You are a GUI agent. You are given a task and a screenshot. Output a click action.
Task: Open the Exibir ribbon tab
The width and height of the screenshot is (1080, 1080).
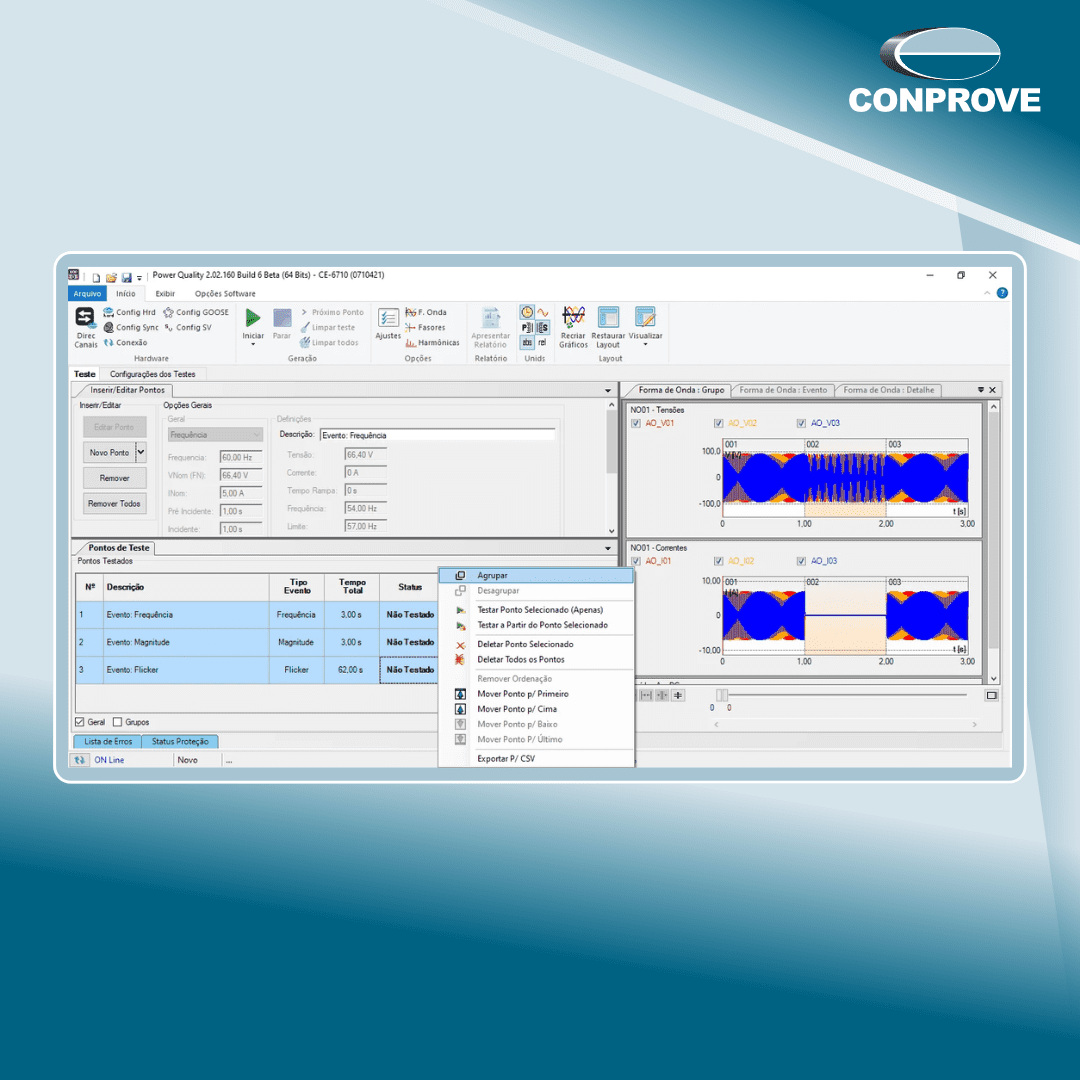pos(165,293)
